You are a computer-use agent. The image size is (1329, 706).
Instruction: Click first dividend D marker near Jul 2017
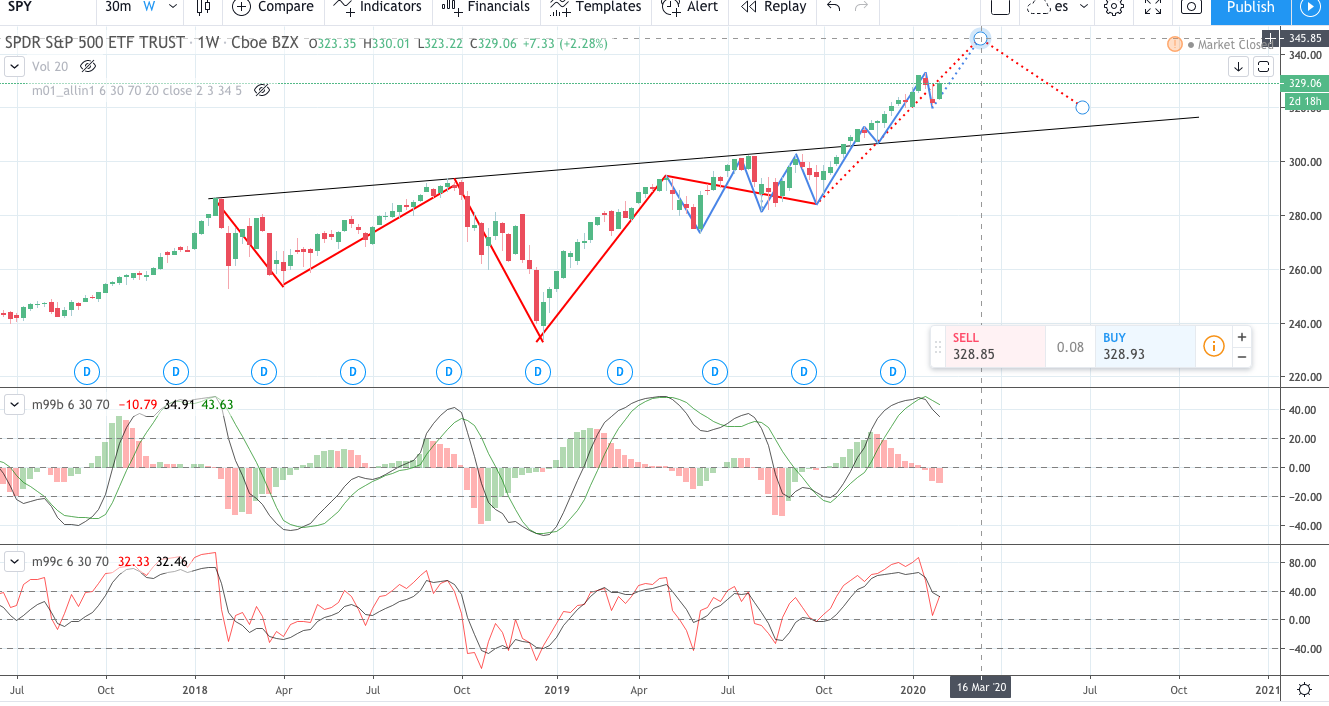(x=87, y=373)
